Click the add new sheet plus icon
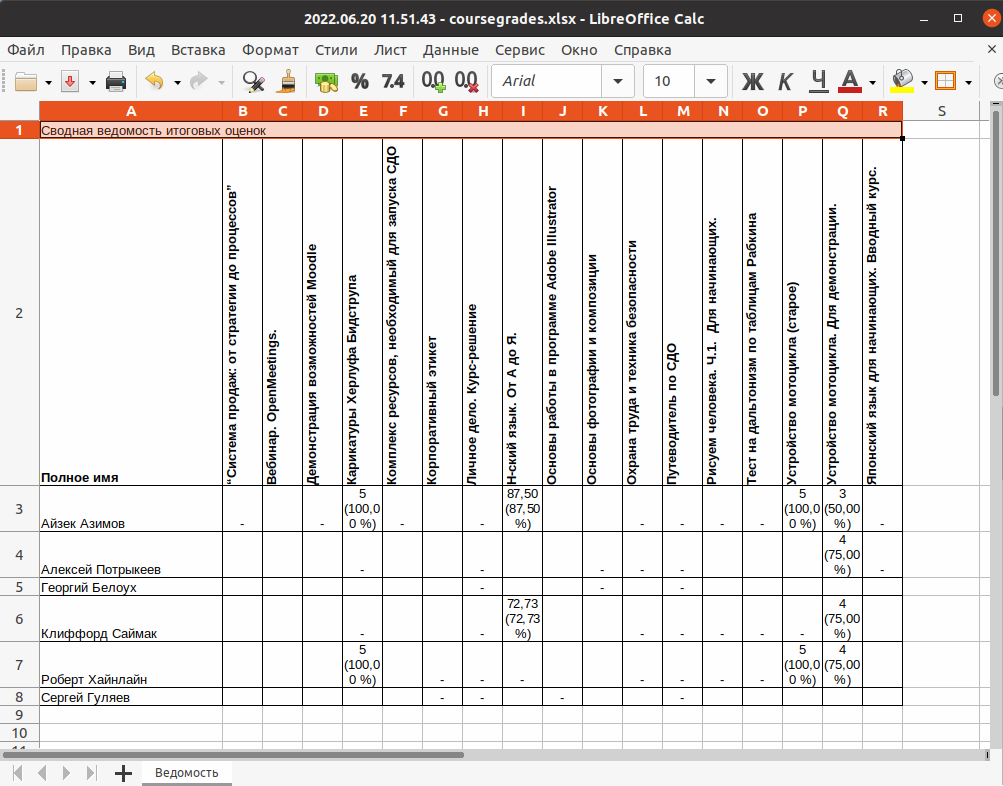 [123, 773]
